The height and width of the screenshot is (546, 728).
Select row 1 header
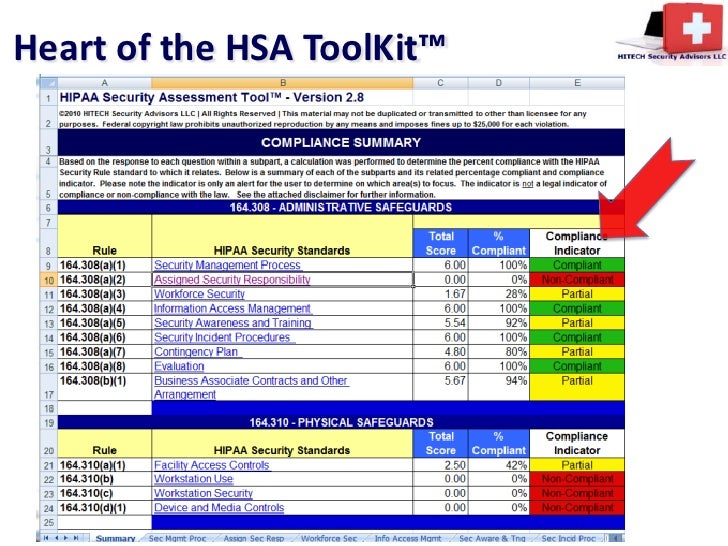coord(48,98)
